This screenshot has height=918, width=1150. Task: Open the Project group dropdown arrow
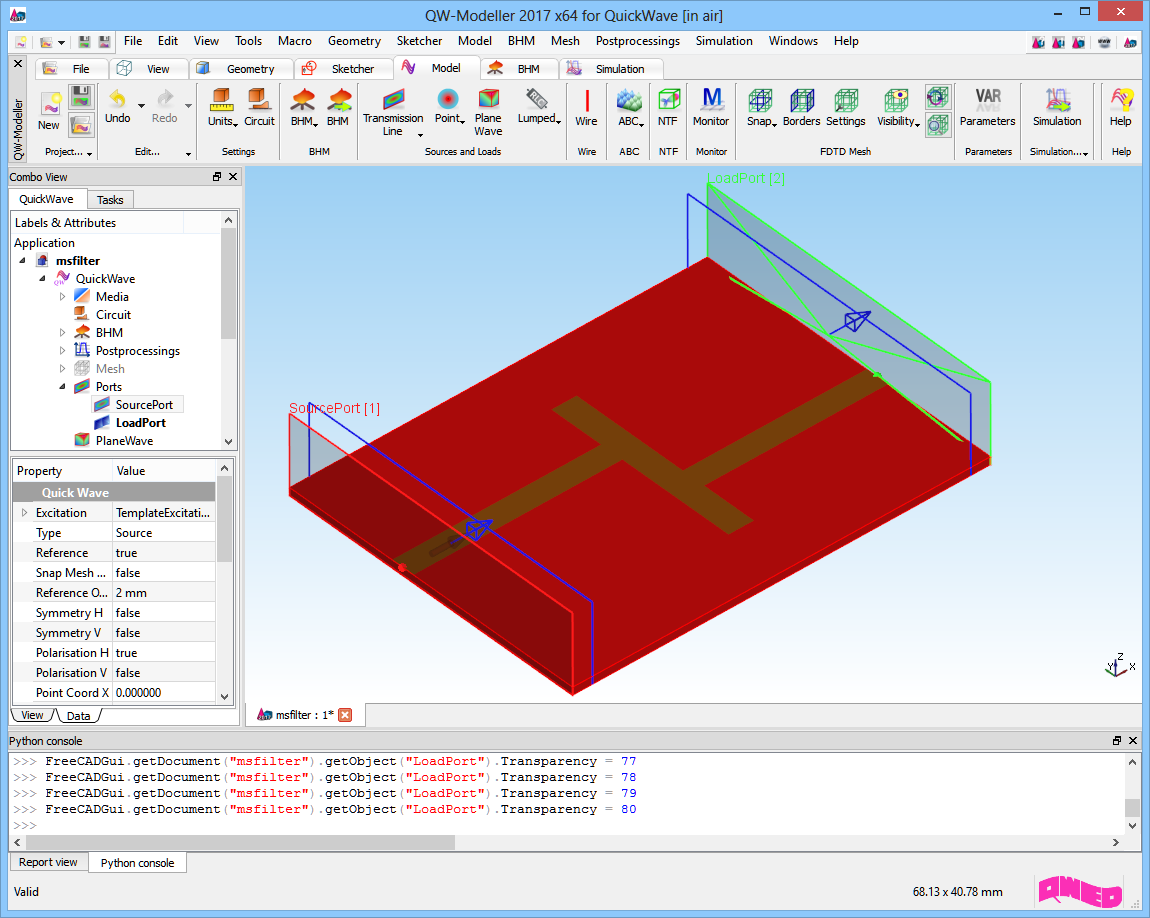click(89, 153)
